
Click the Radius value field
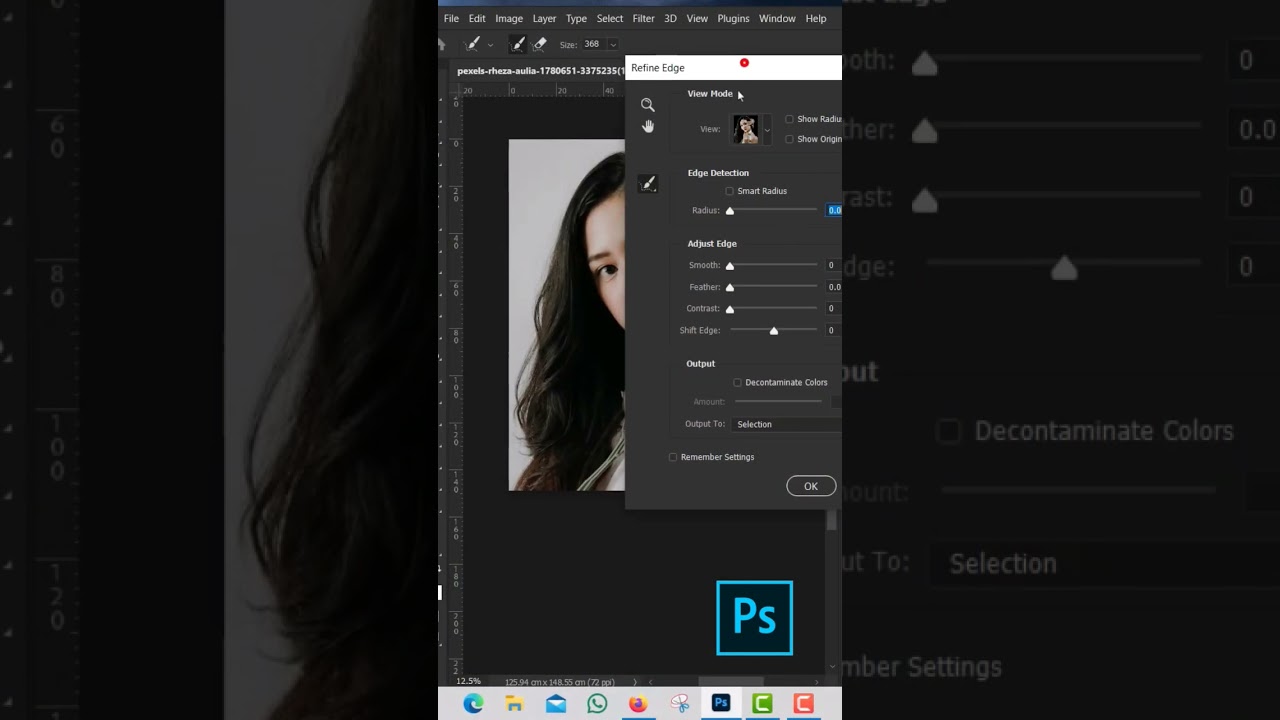tap(834, 210)
